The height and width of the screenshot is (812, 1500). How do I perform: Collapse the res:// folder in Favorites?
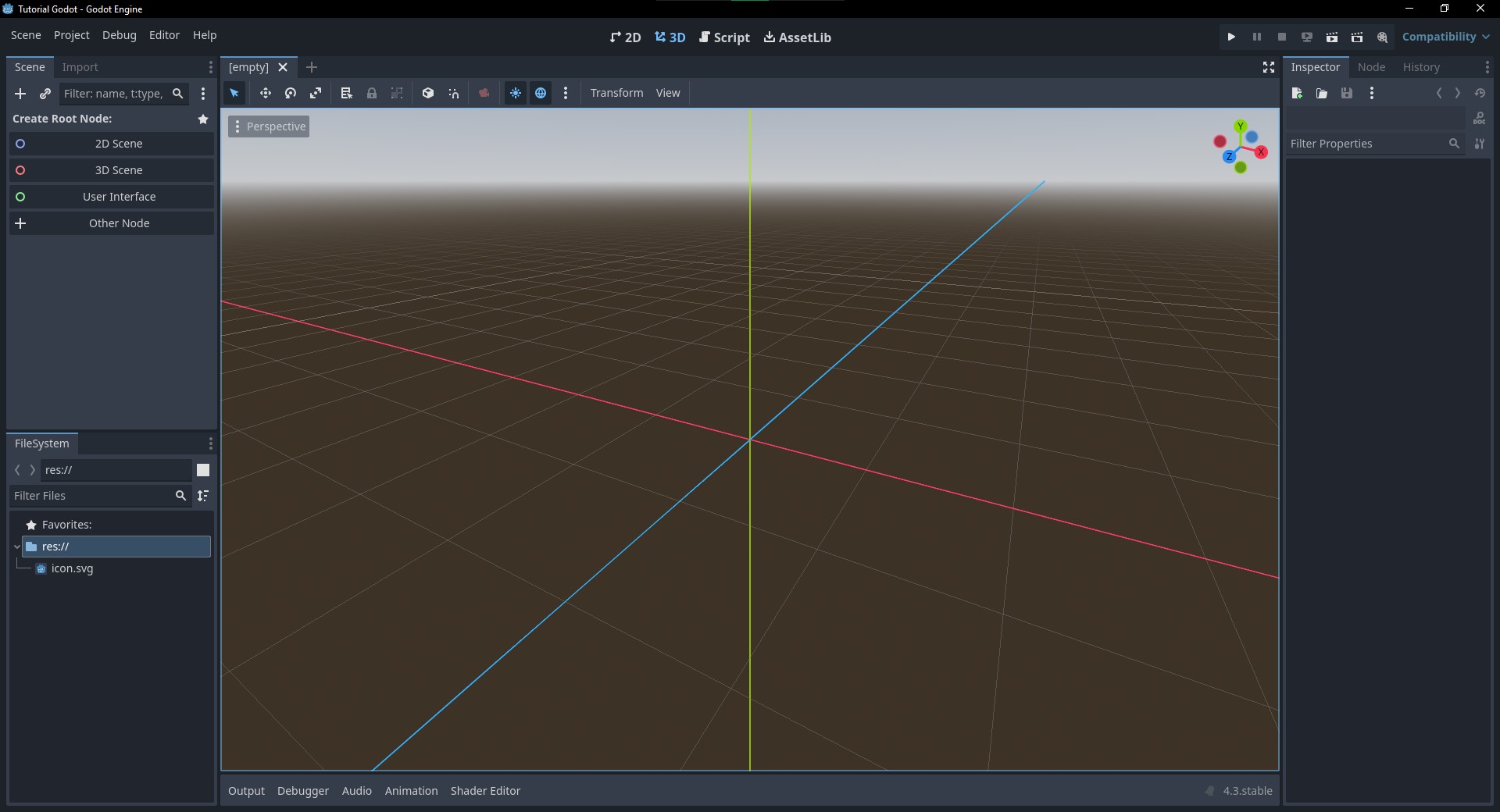[x=17, y=547]
